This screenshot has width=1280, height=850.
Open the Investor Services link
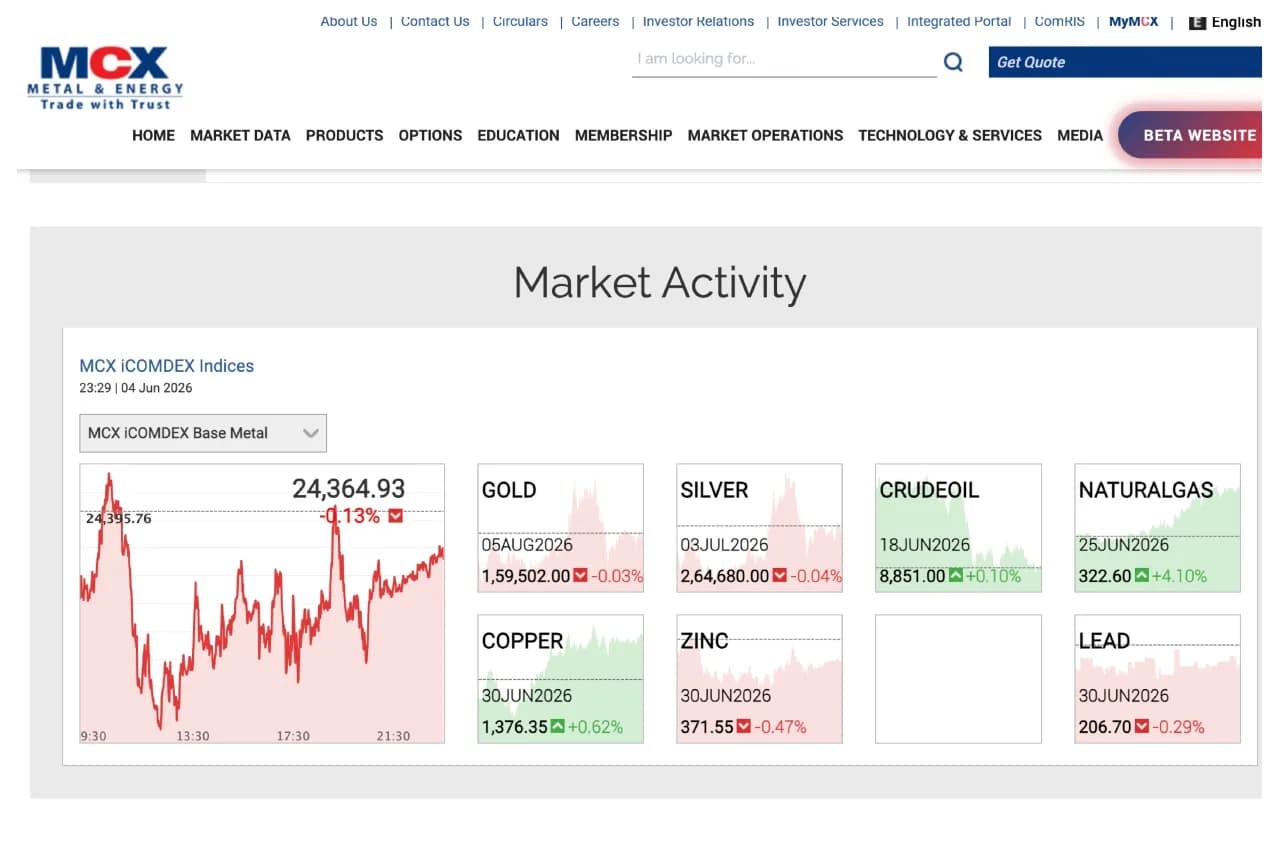pyautogui.click(x=830, y=21)
